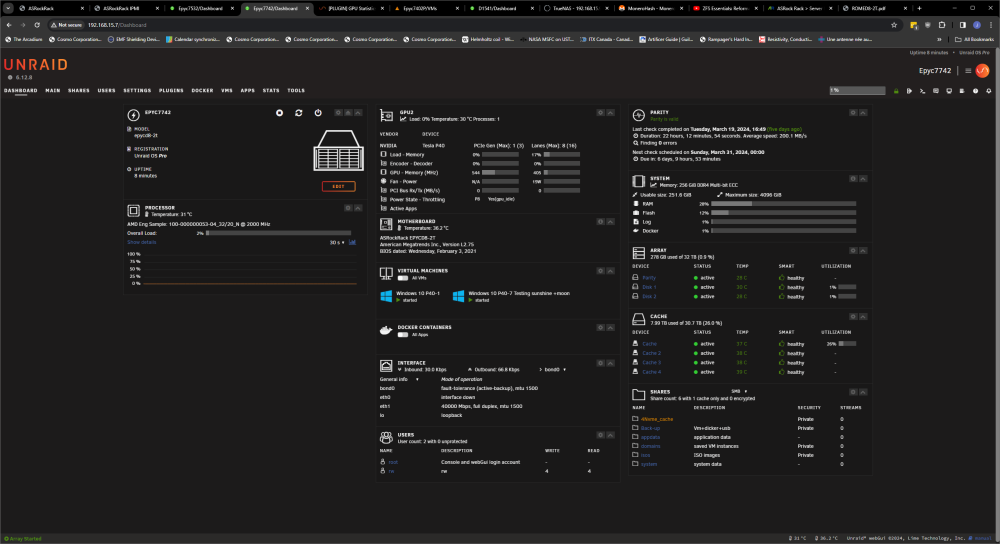Open the green lock icon in header toolbar

coord(896,91)
